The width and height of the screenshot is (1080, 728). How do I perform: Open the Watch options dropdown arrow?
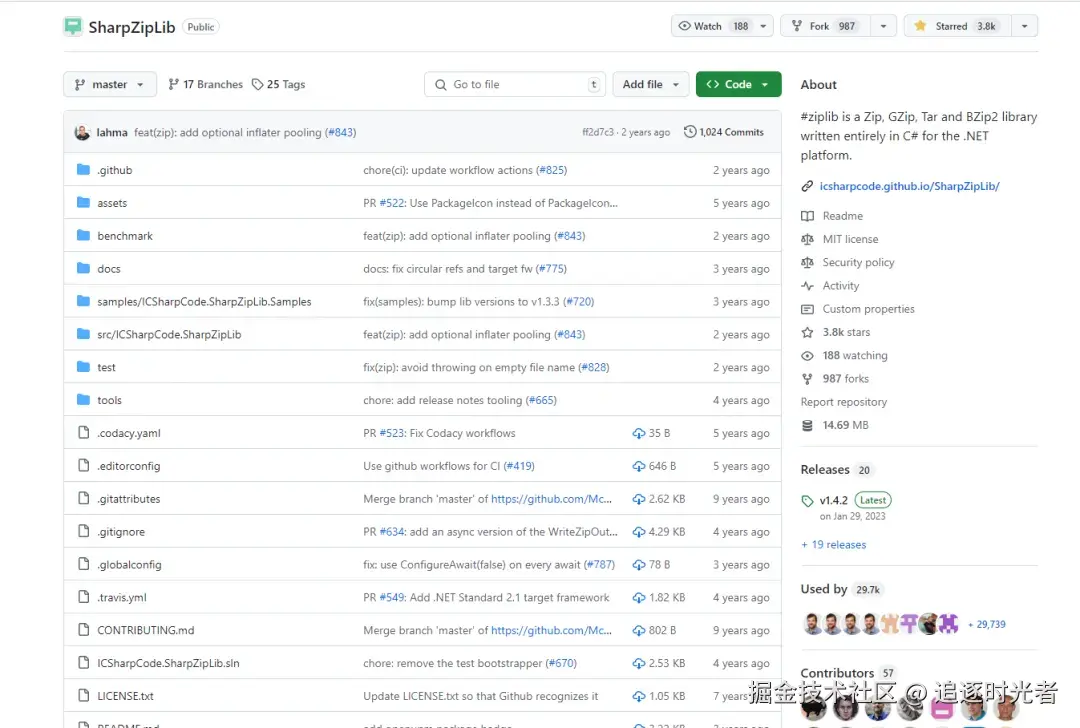pyautogui.click(x=763, y=26)
